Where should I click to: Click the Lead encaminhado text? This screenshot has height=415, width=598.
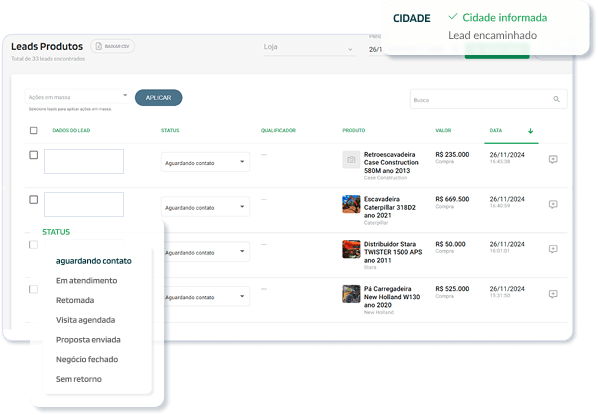pos(492,35)
